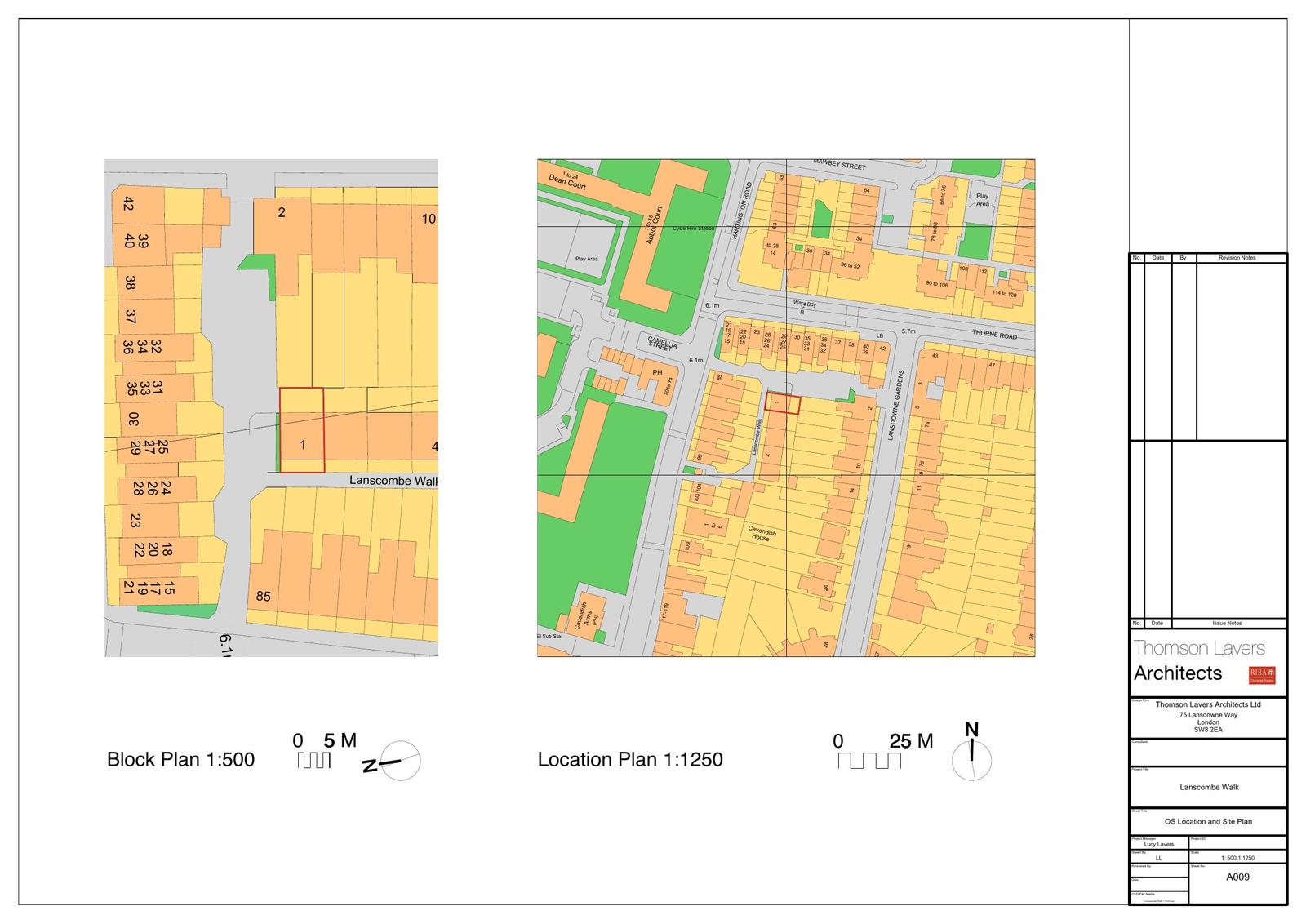
Task: Click building number 1 inside the red Block Plan outline
Action: coord(303,445)
